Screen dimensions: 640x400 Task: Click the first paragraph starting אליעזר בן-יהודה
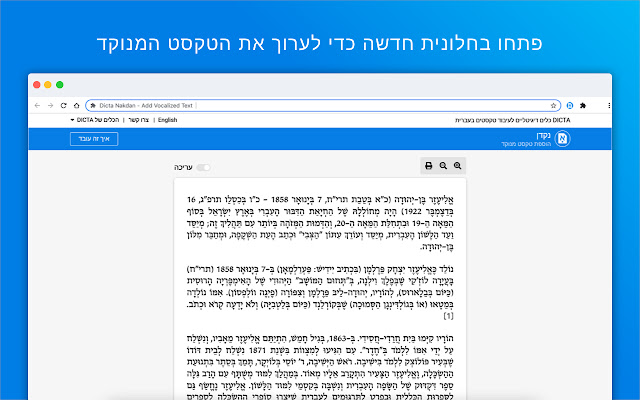tap(320, 223)
